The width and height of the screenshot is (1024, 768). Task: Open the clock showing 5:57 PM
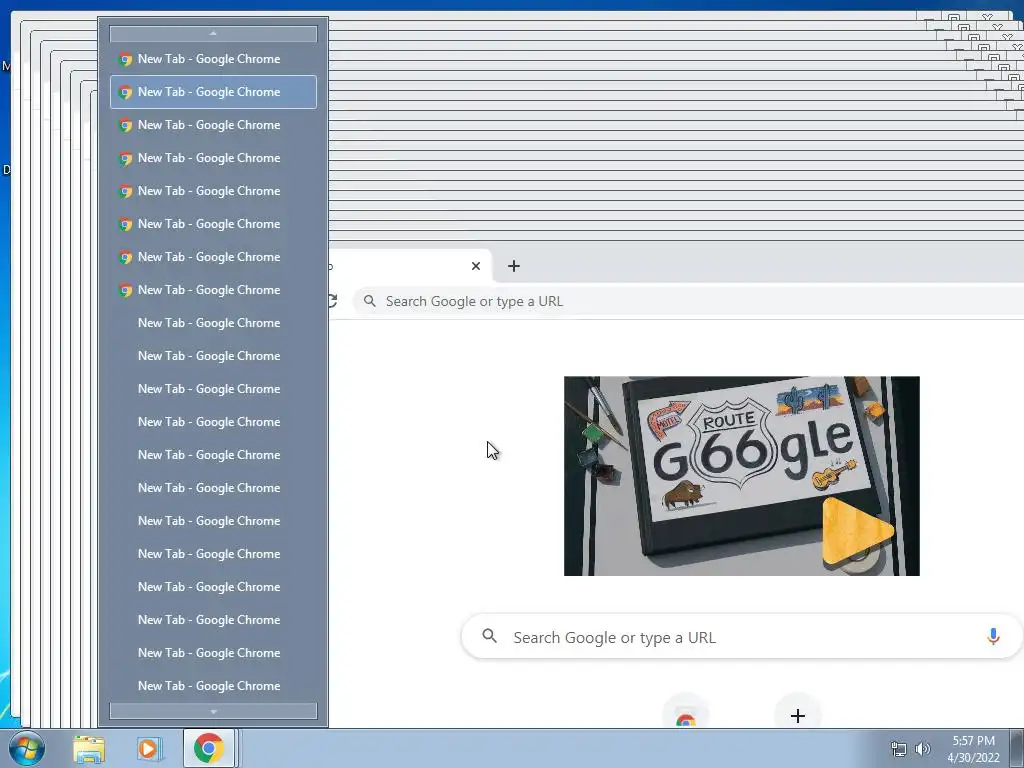pos(973,749)
